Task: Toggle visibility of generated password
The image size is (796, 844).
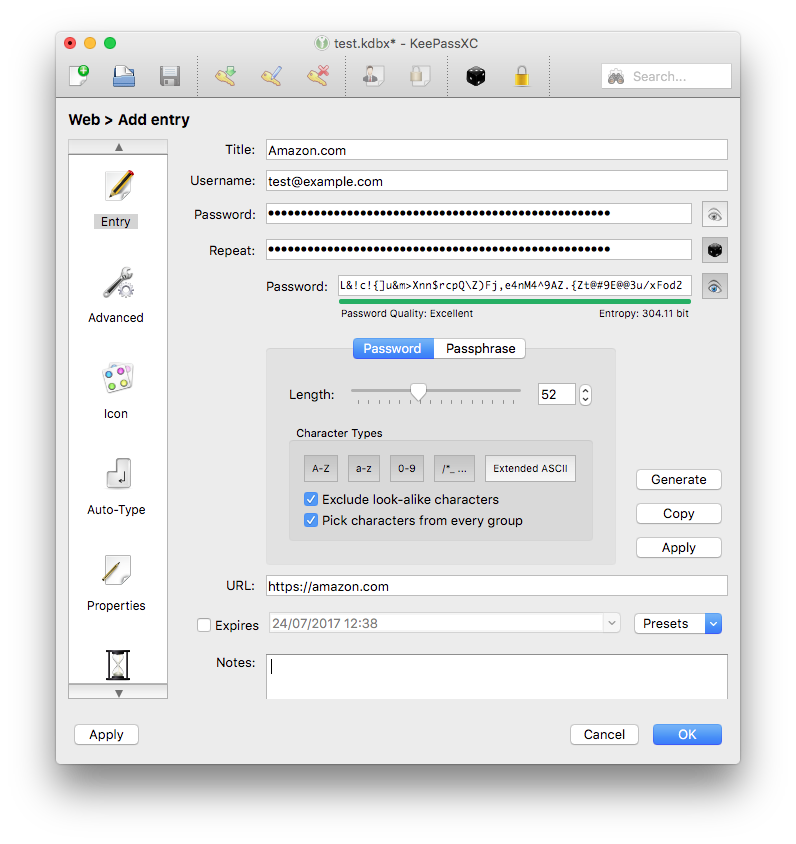Action: pyautogui.click(x=715, y=286)
